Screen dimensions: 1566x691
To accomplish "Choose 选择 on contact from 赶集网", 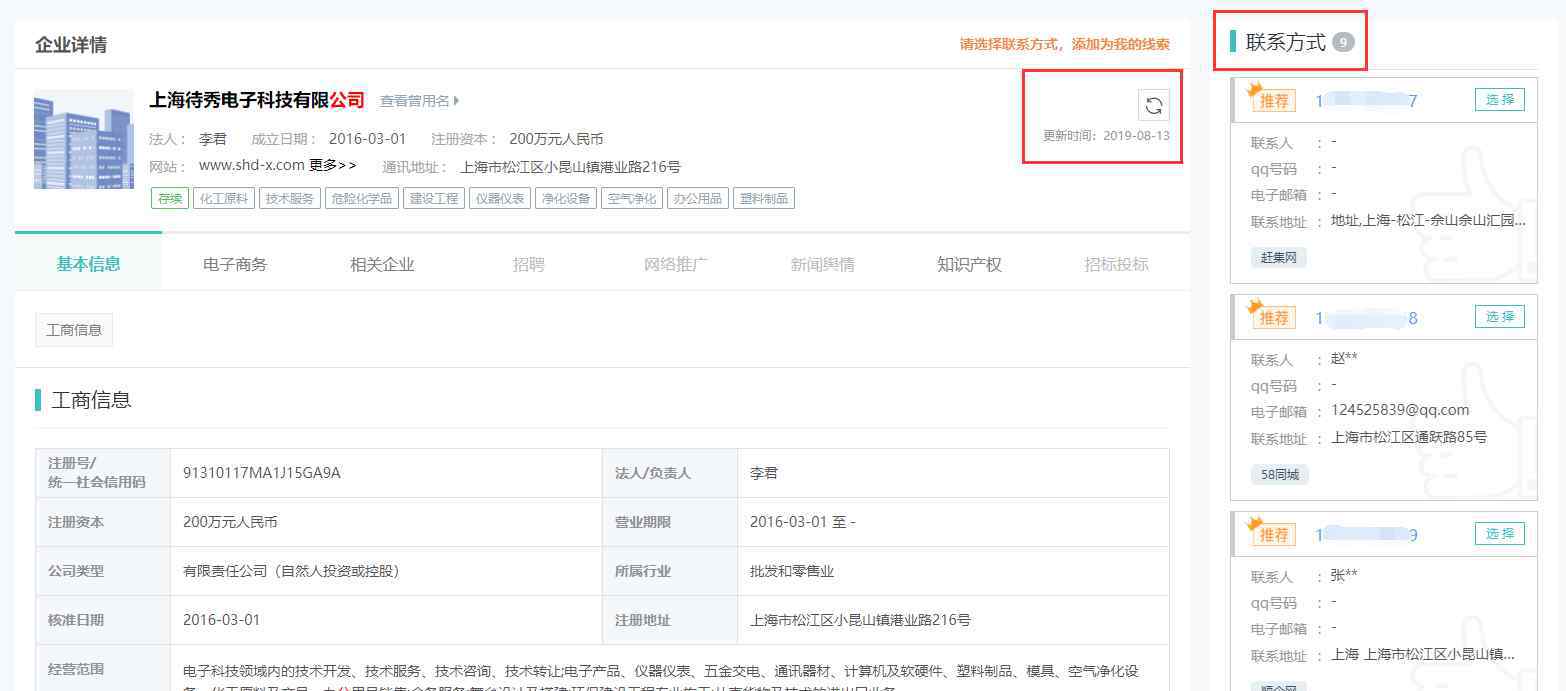I will click(x=1500, y=99).
